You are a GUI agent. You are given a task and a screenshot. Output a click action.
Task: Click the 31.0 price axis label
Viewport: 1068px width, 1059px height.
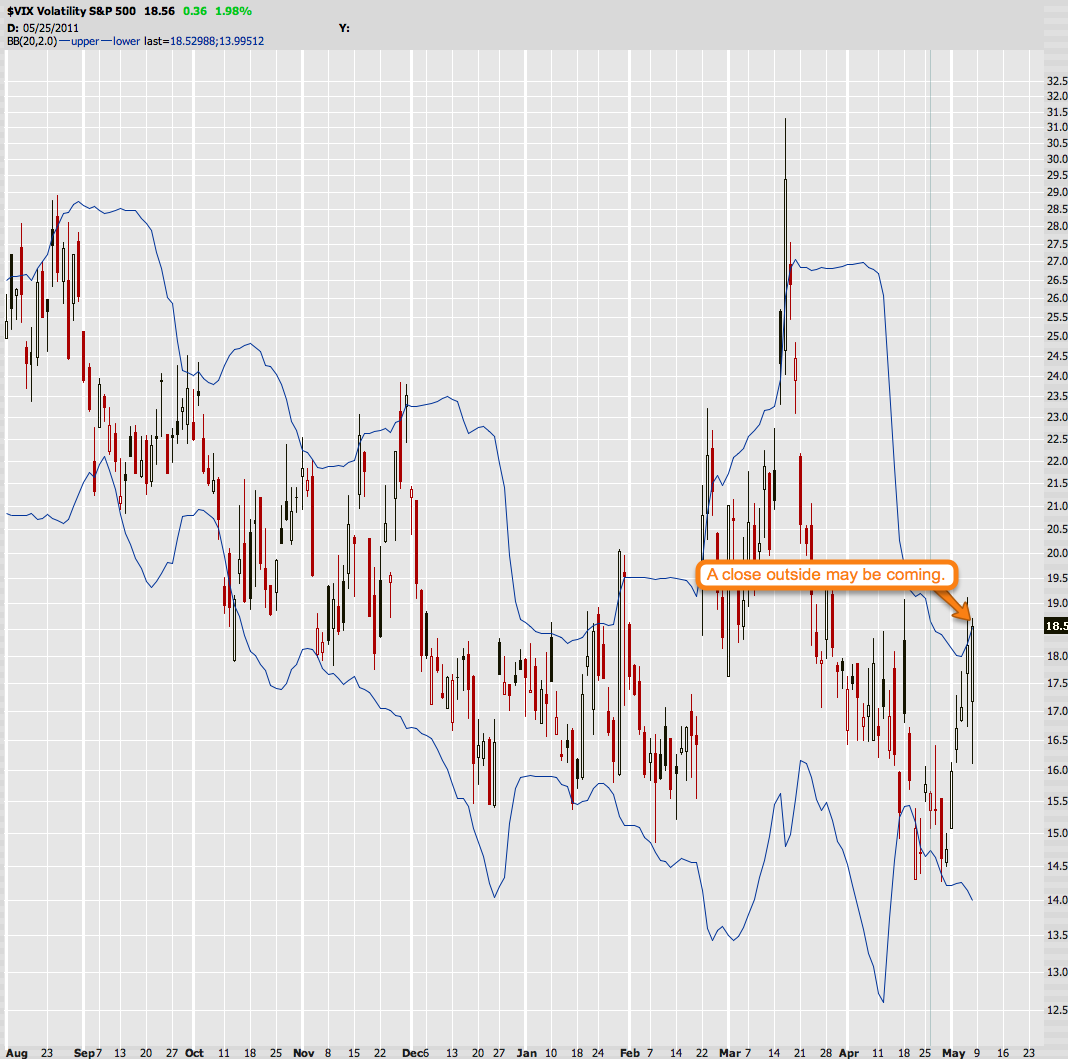[1056, 127]
